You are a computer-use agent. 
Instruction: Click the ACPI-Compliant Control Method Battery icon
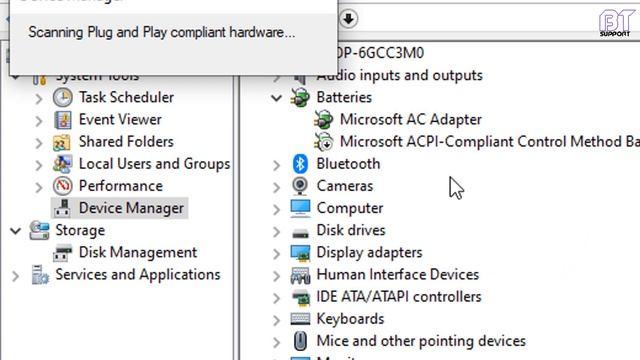tap(324, 142)
